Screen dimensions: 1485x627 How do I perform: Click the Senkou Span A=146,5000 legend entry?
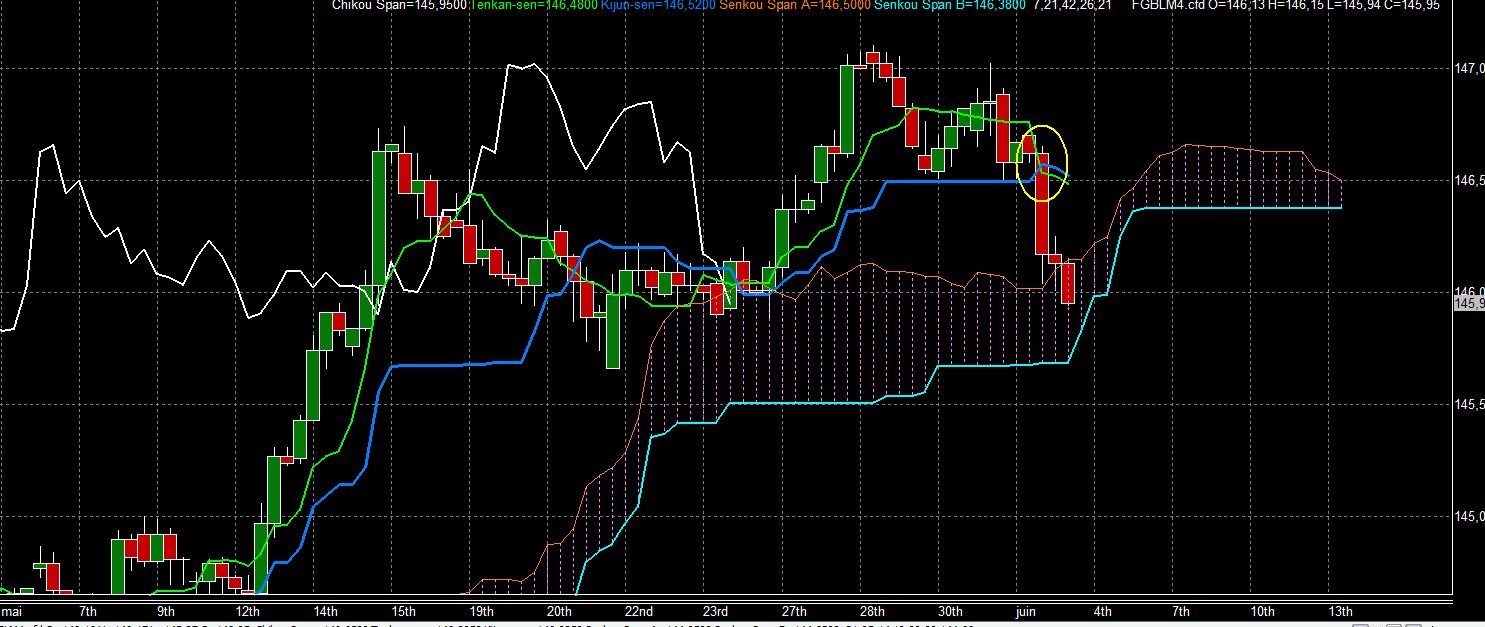point(793,5)
